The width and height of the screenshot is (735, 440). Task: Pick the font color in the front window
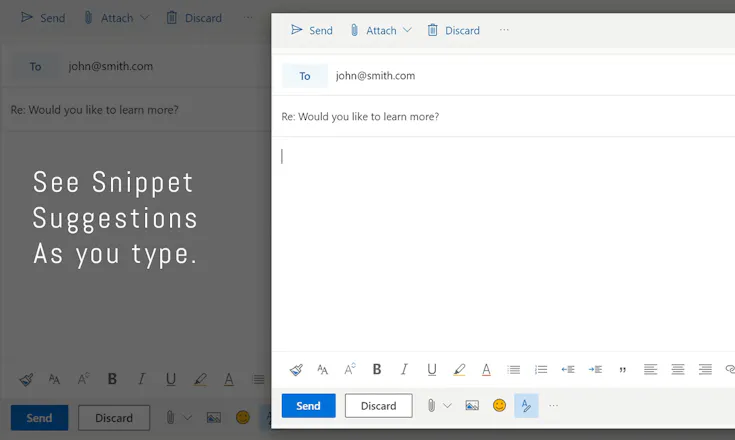click(x=487, y=370)
